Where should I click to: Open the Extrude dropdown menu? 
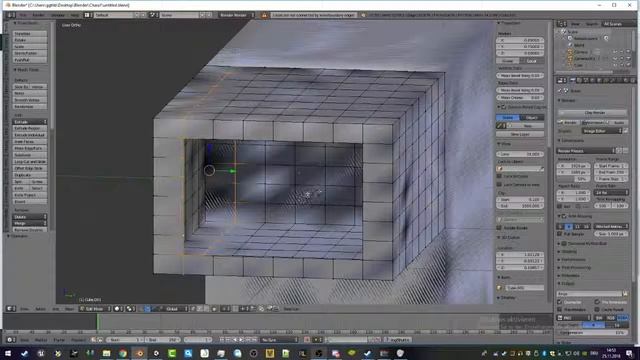[x=29, y=122]
